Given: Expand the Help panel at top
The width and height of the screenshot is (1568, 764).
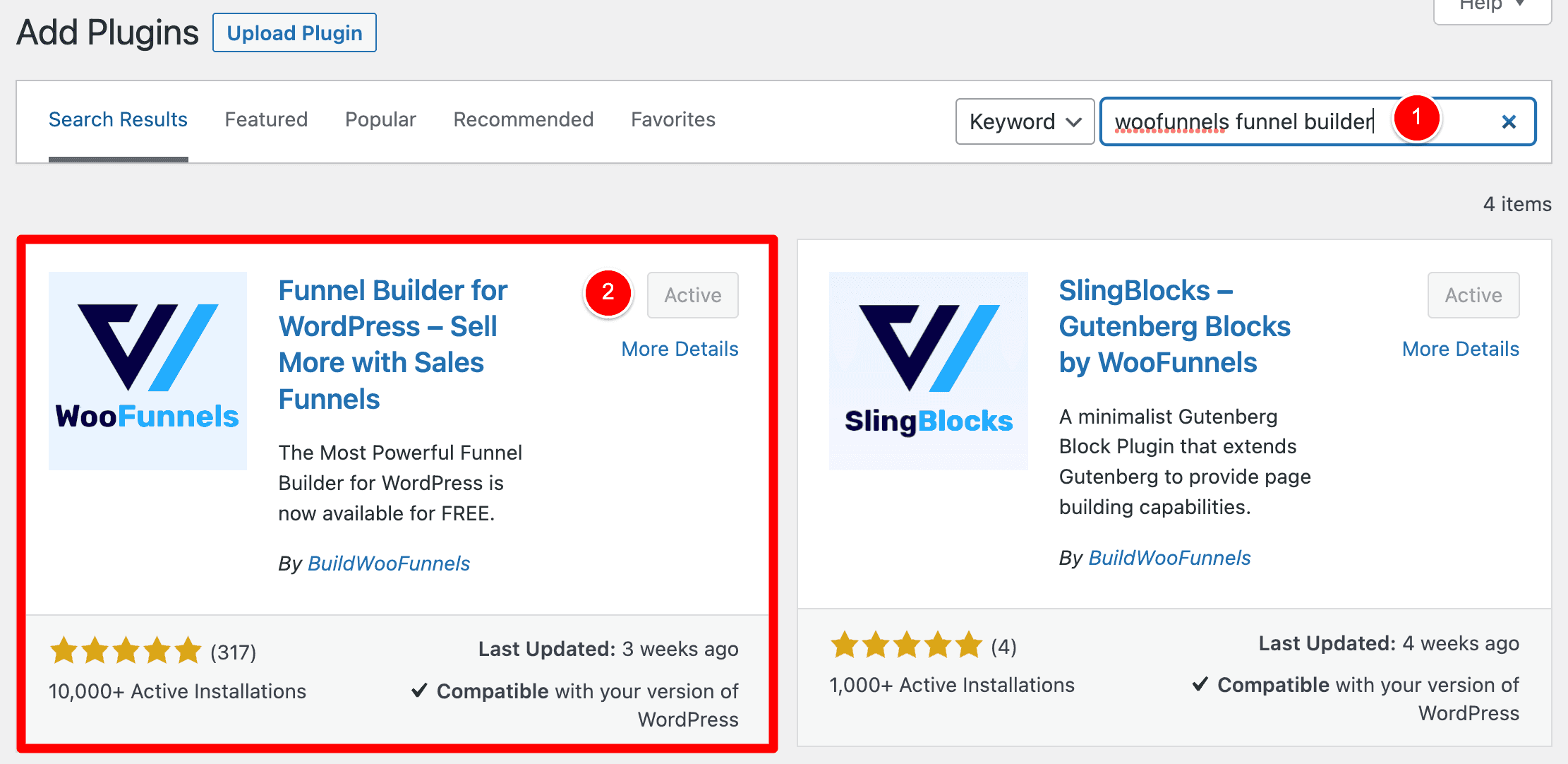Looking at the screenshot, I should pos(1492,7).
